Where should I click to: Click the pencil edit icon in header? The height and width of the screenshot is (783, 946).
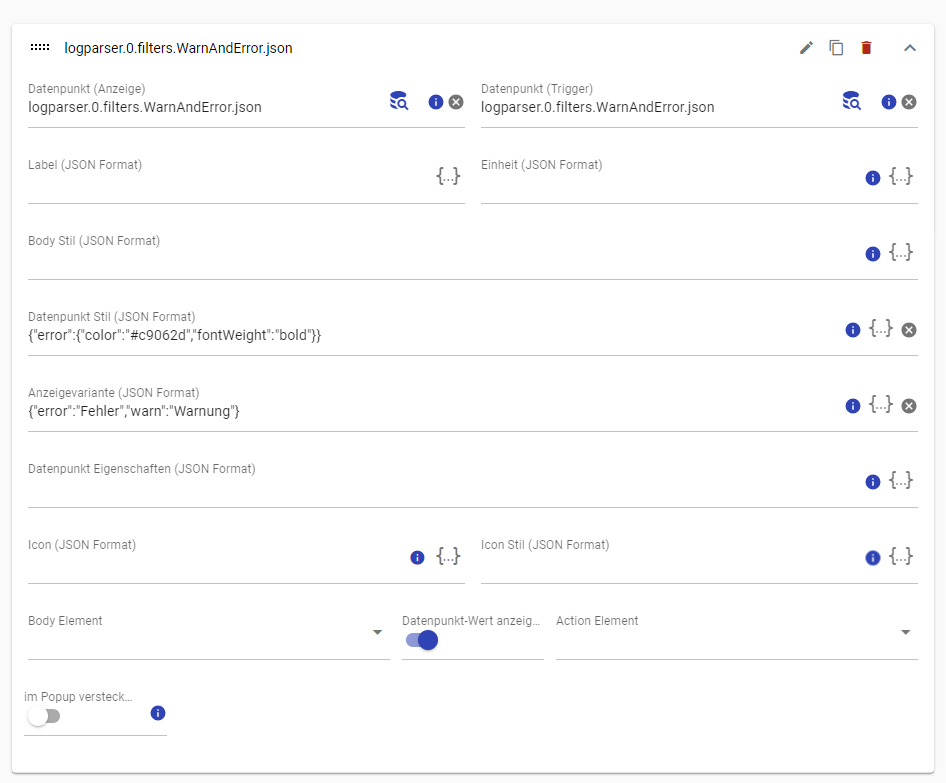(806, 48)
